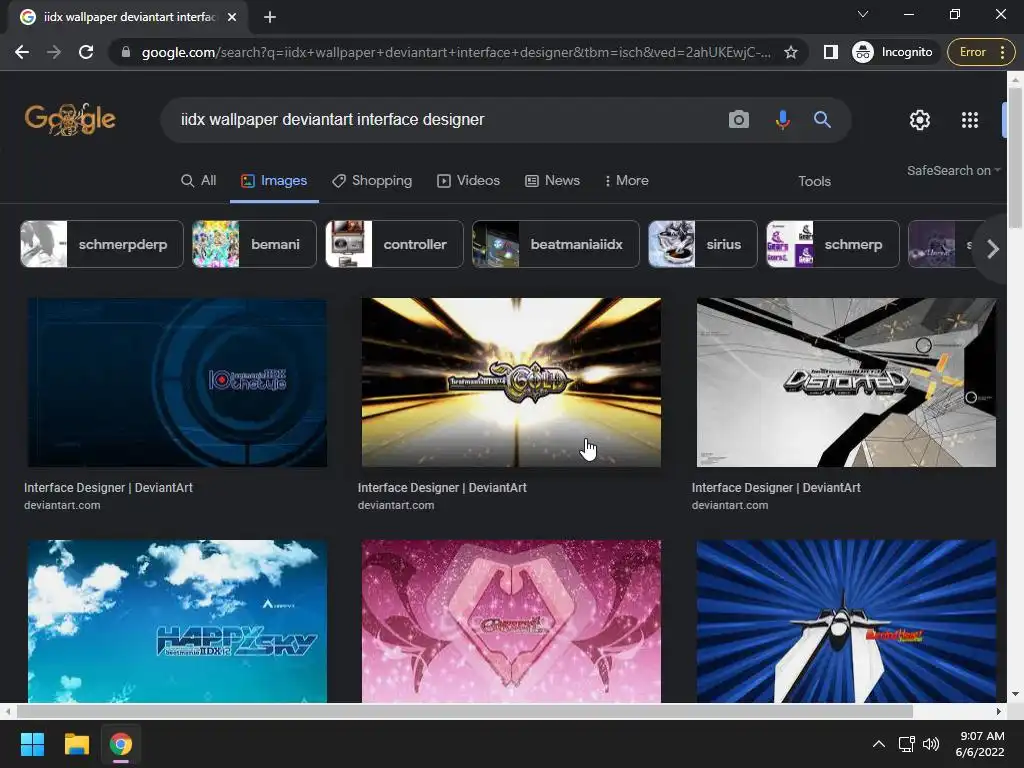1024x768 pixels.
Task: Open search Tools options
Action: click(814, 182)
